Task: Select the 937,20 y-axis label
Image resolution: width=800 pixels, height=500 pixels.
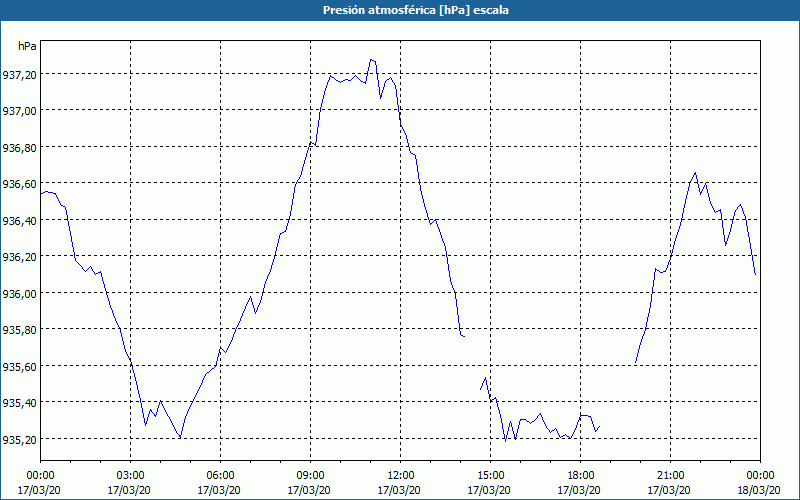Action: pos(19,75)
